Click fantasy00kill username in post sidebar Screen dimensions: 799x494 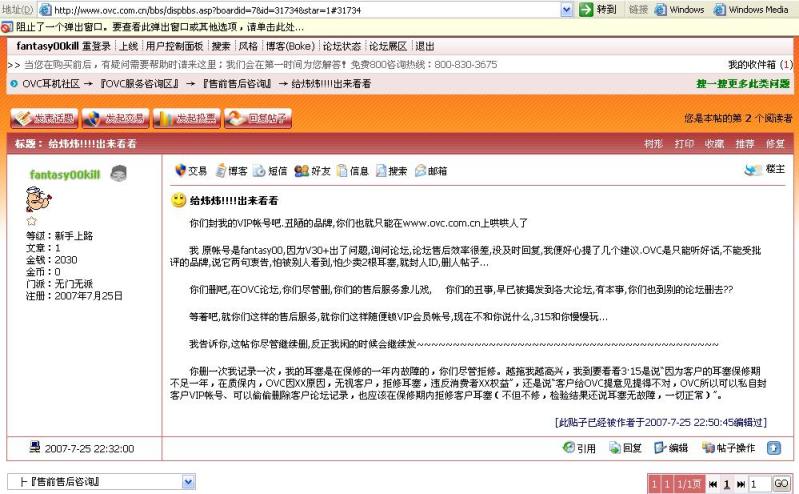point(65,175)
